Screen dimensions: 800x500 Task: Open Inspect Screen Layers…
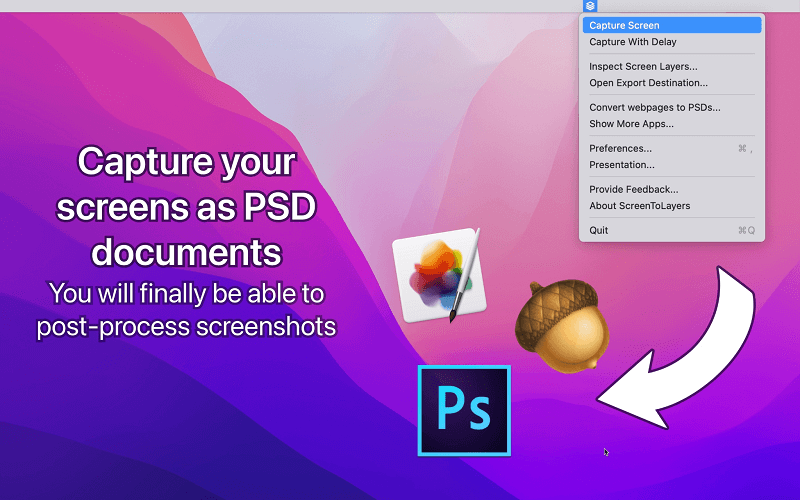[x=672, y=66]
